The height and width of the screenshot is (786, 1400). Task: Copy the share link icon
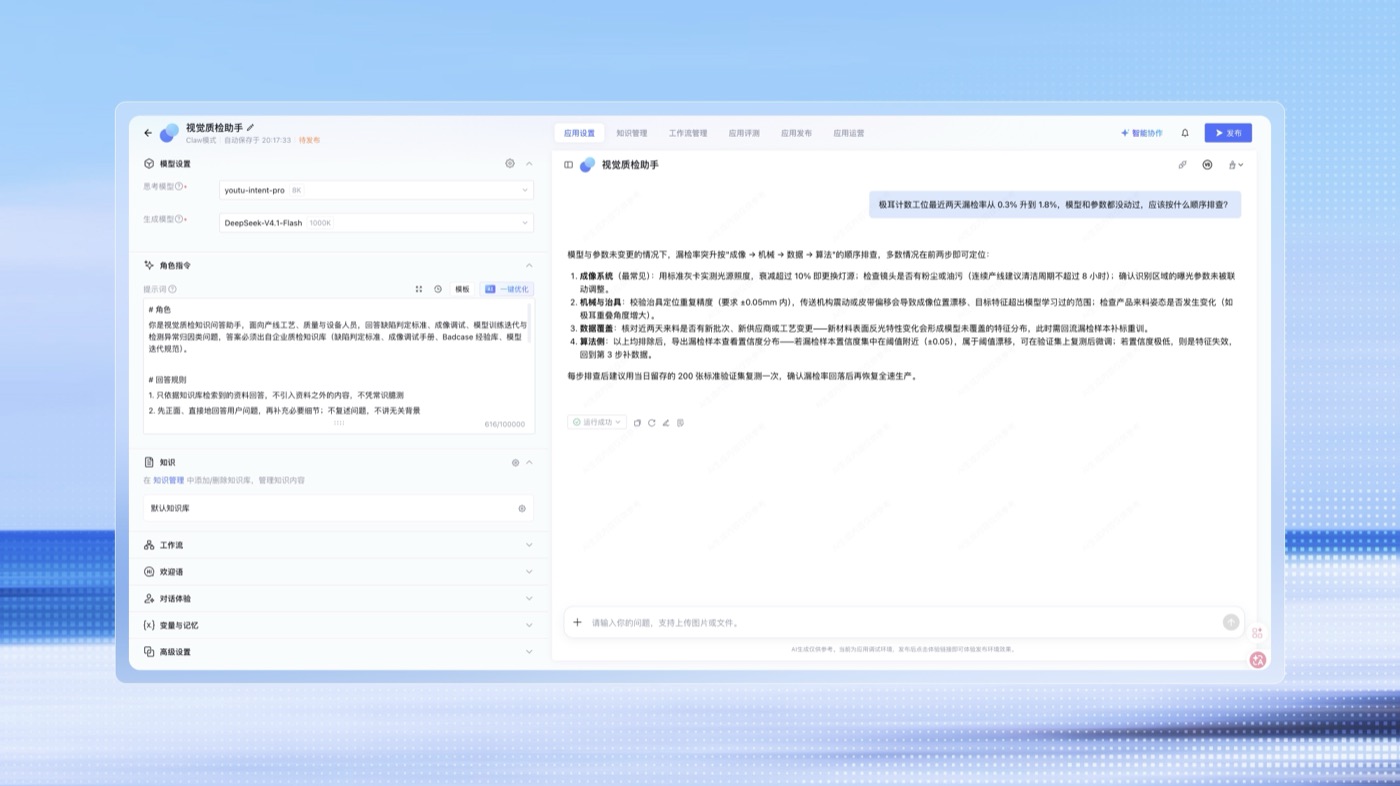point(1182,164)
